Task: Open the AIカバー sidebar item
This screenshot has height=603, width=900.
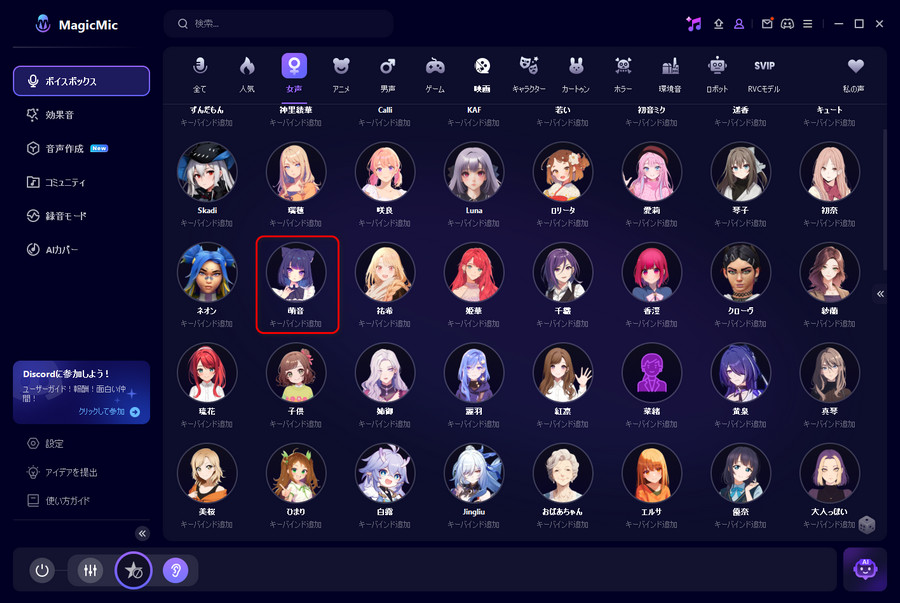Action: pyautogui.click(x=61, y=249)
